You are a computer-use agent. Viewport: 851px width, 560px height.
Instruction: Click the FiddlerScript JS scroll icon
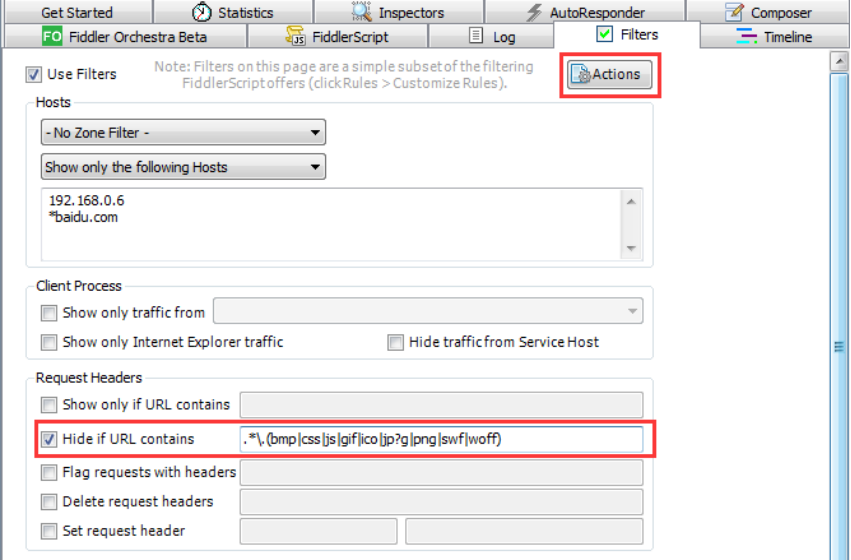pos(295,36)
